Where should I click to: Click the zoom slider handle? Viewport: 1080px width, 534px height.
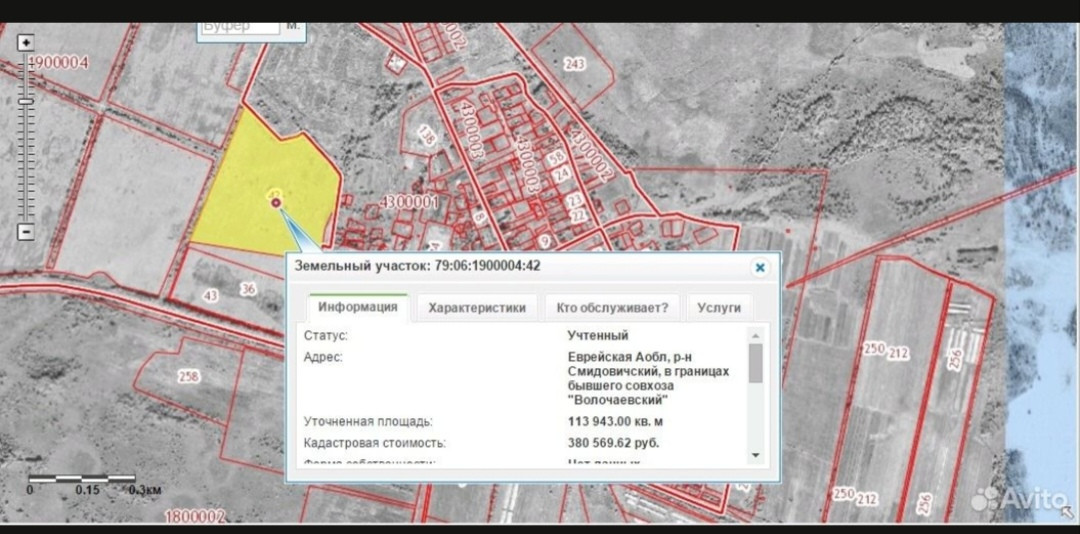tap(26, 100)
